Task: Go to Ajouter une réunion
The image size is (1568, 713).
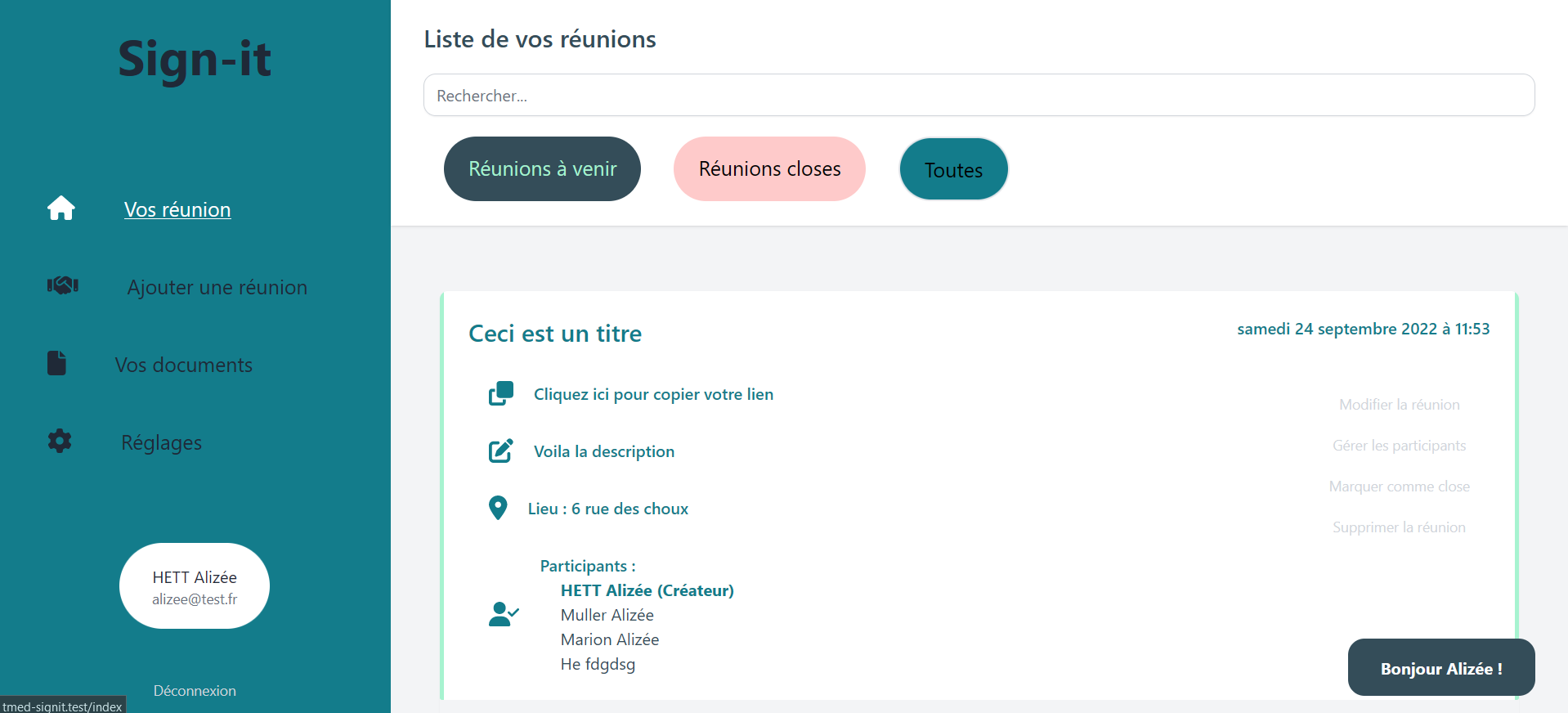Action: point(217,287)
